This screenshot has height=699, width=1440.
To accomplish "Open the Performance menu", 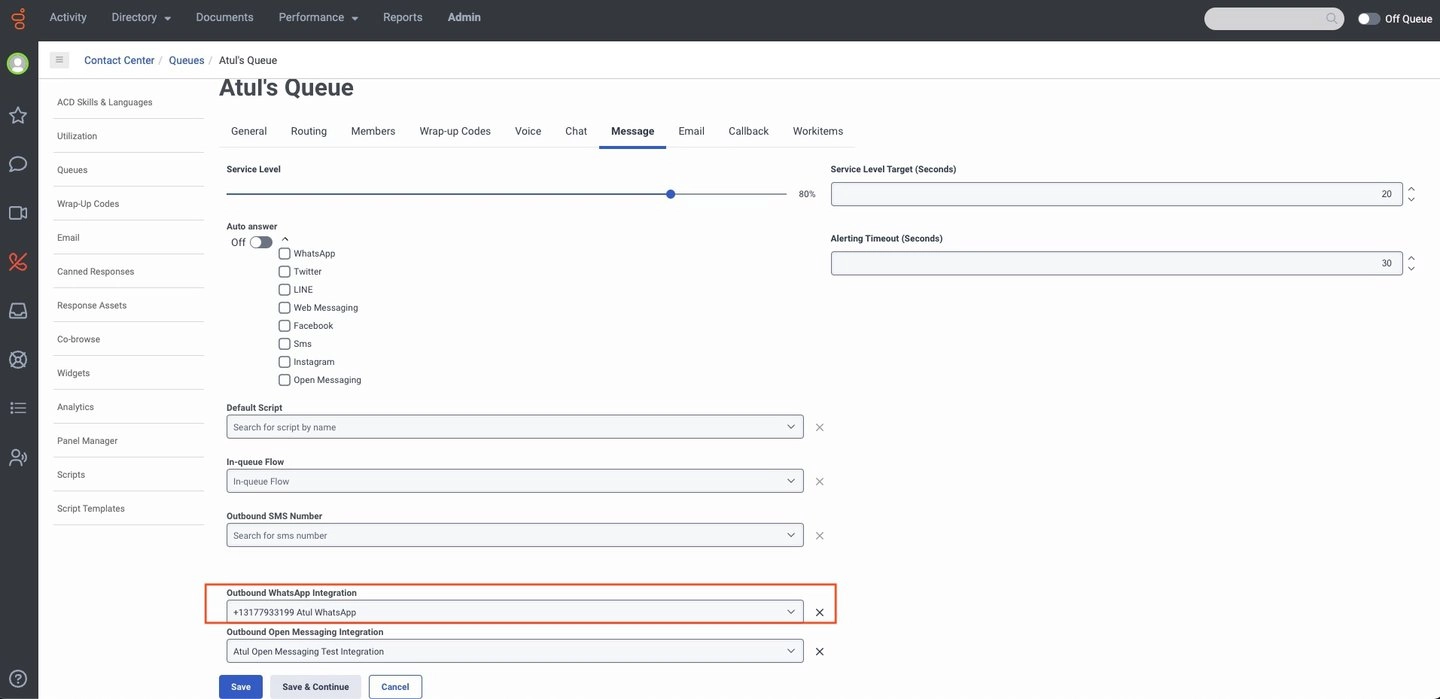I will click(318, 17).
